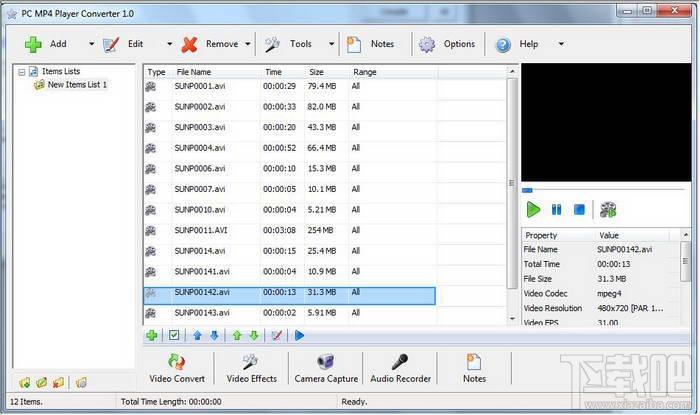Click the small edit pencil icon below the list
Screen dimensions: 700x415
[277, 336]
